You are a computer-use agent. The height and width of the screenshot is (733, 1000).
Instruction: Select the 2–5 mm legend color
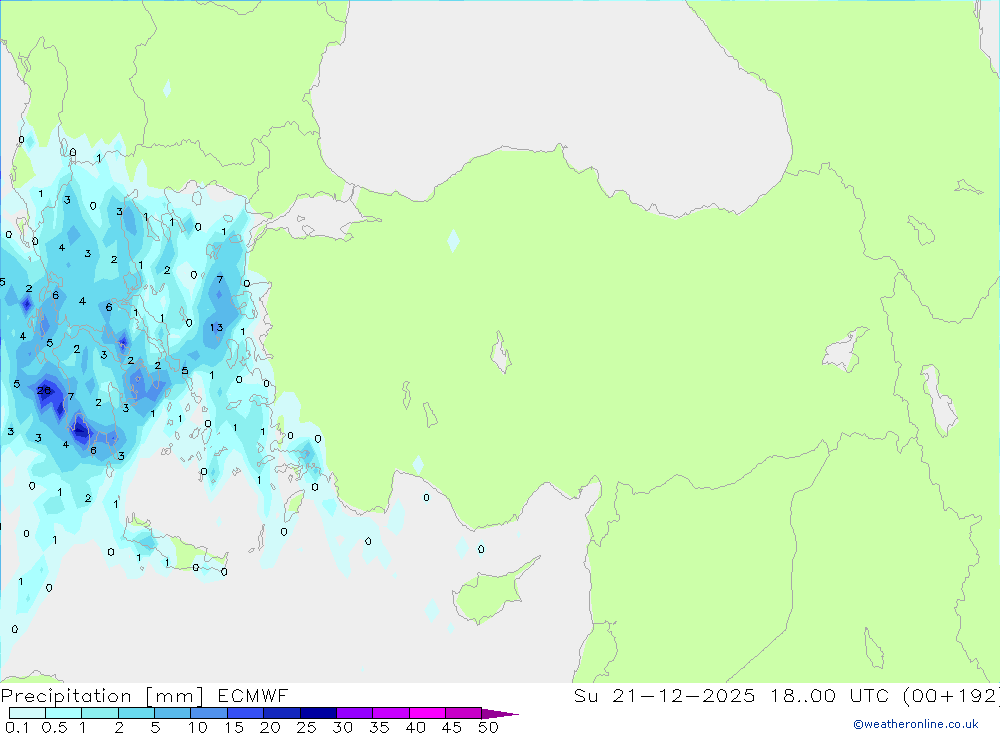click(x=136, y=713)
